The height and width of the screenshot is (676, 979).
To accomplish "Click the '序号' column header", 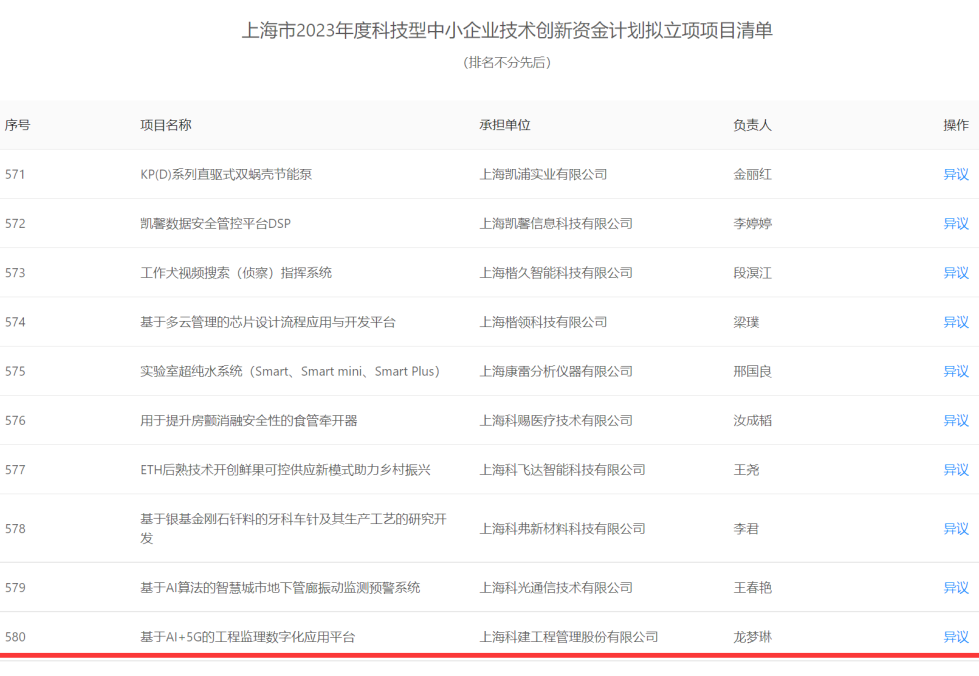I will tap(17, 125).
